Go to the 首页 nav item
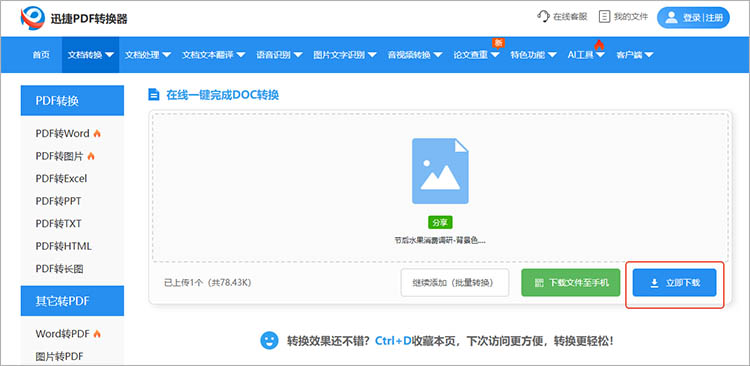 (41, 55)
